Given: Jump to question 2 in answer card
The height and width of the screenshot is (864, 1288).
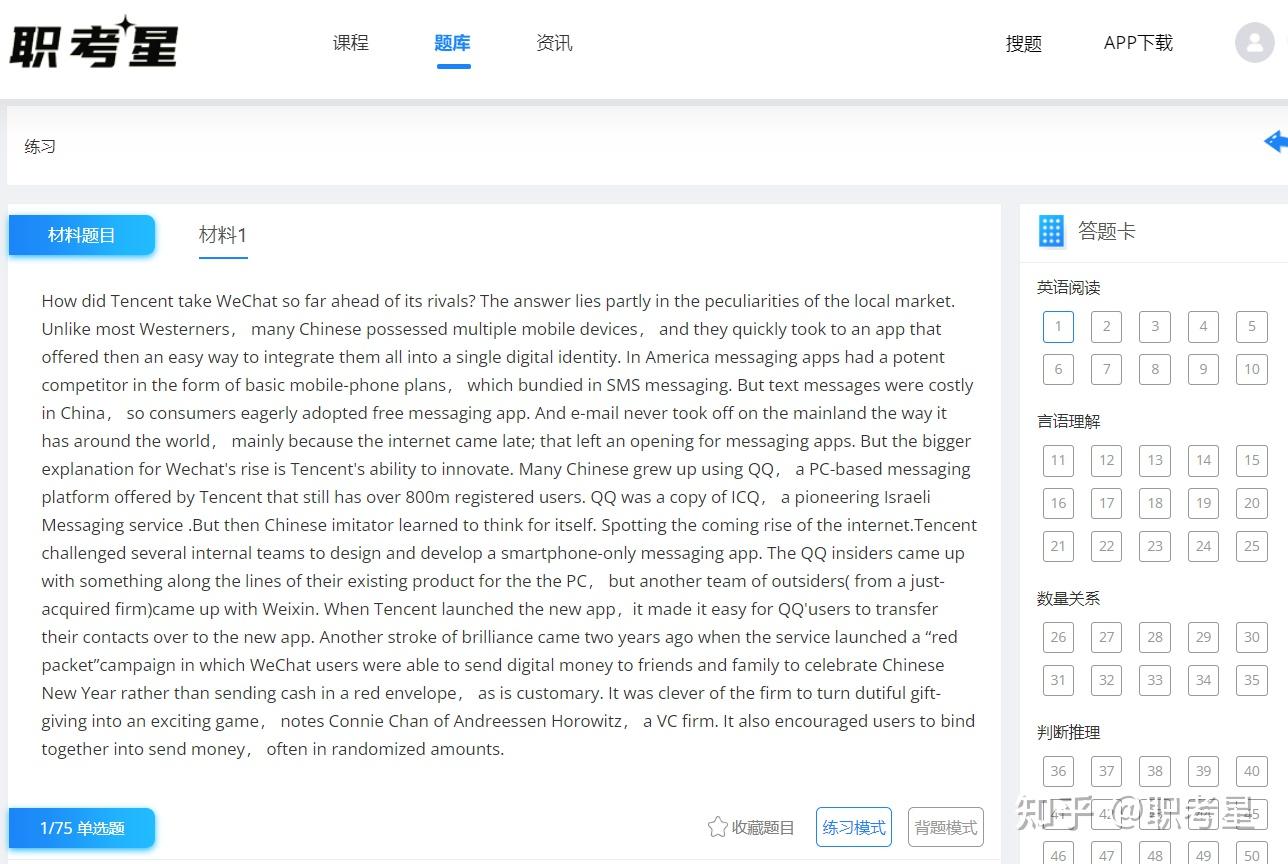Looking at the screenshot, I should (x=1107, y=326).
